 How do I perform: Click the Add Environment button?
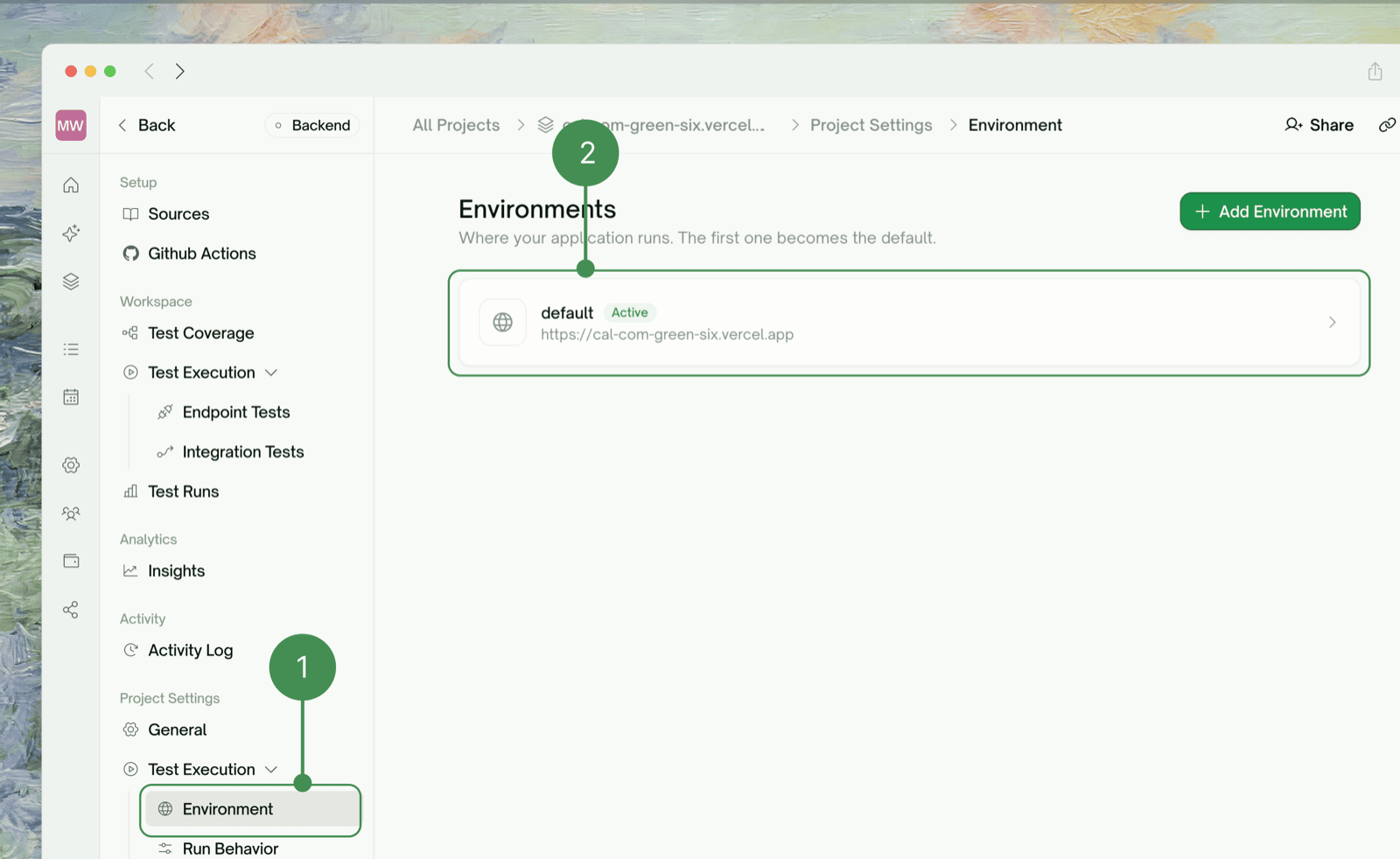point(1270,212)
